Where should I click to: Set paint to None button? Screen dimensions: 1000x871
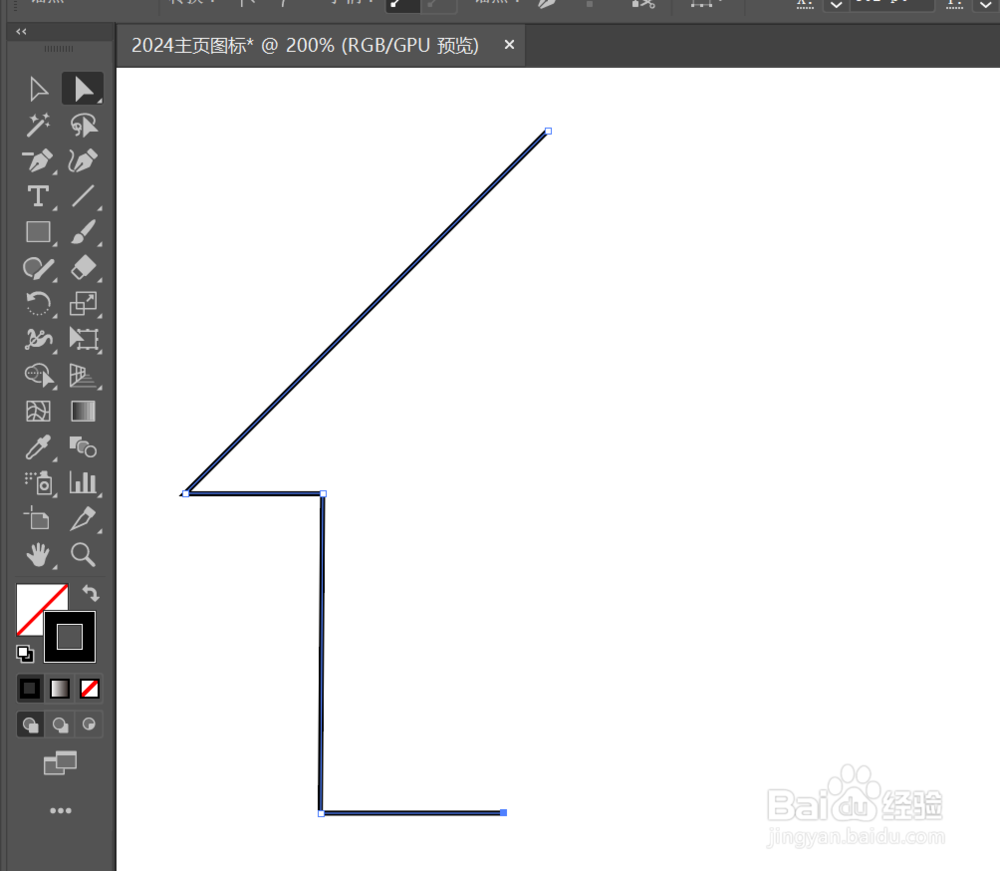coord(89,689)
